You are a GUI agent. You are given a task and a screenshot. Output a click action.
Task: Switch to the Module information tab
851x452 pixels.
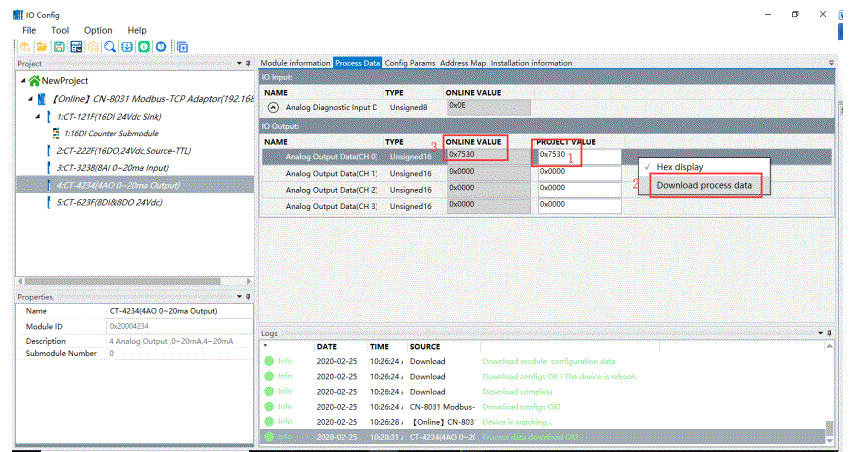pos(296,63)
